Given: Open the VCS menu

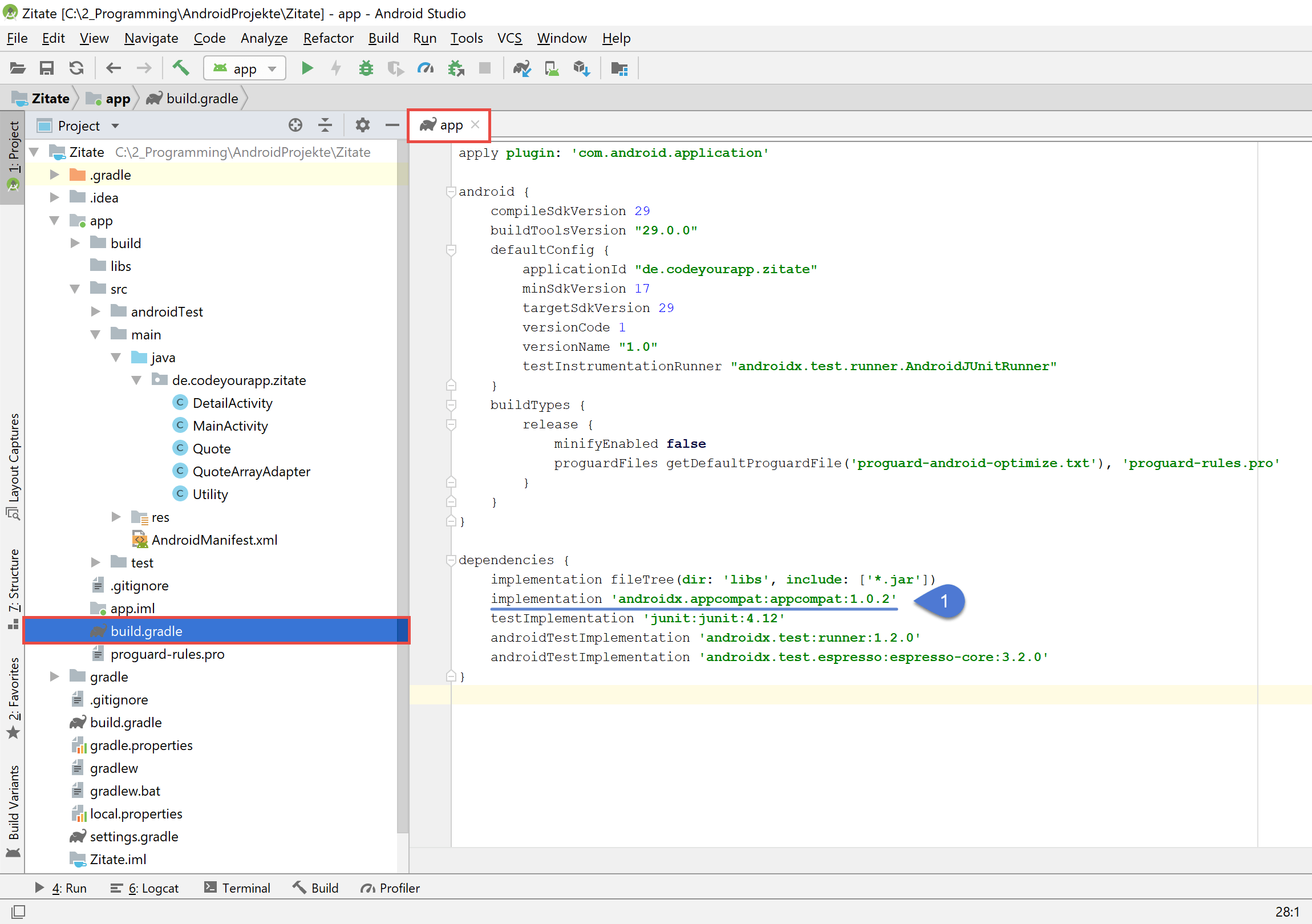Looking at the screenshot, I should (x=510, y=38).
